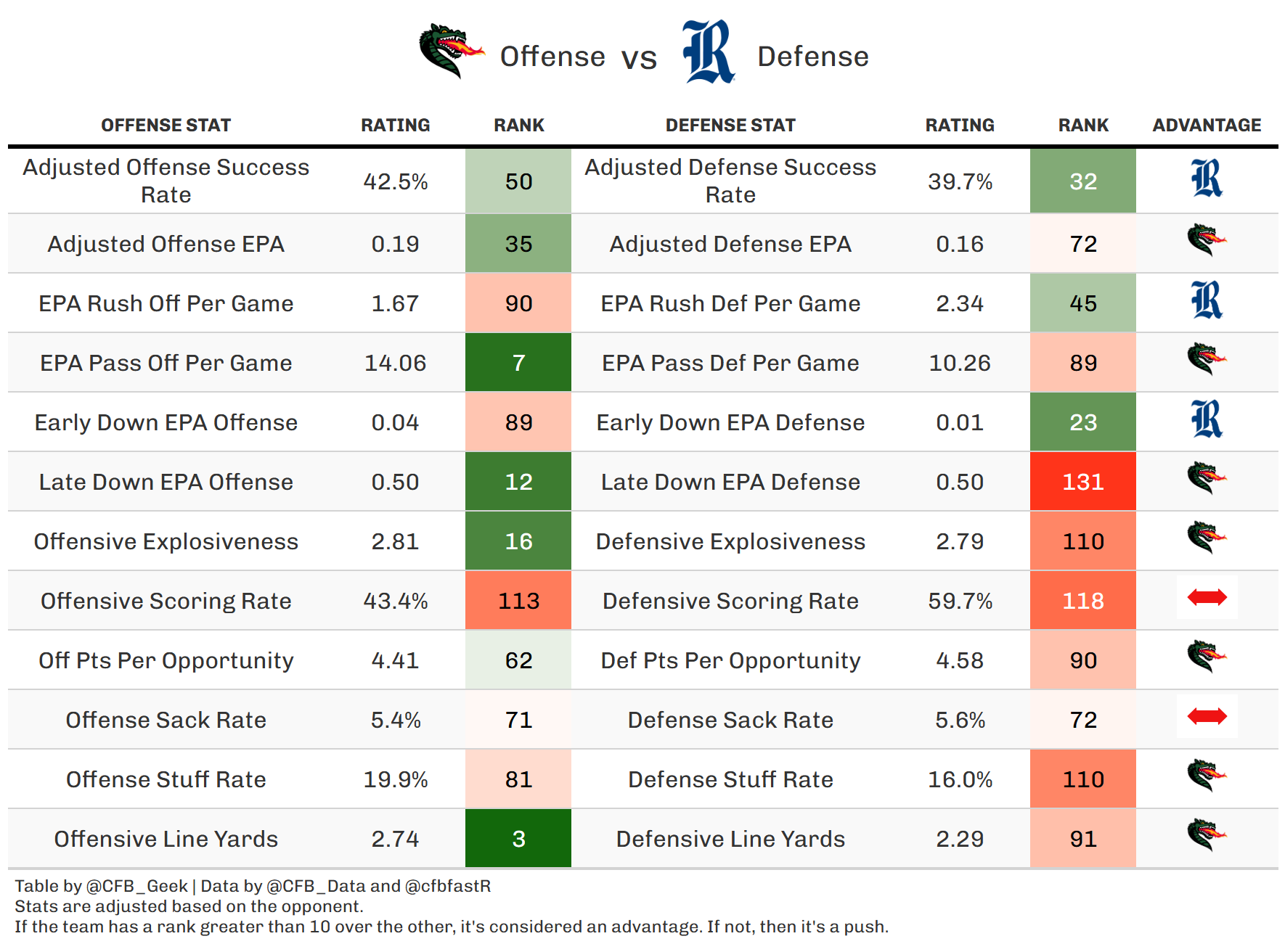Screen dimensions: 1285x952
Task: Click the DEFENSE STAT column header
Action: [x=730, y=126]
